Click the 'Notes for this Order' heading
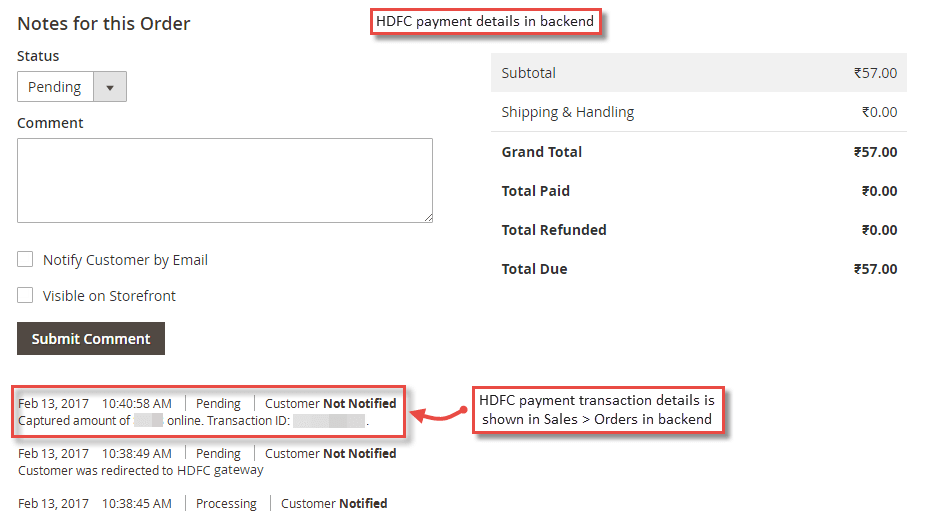Screen dimensions: 931x520 (104, 23)
